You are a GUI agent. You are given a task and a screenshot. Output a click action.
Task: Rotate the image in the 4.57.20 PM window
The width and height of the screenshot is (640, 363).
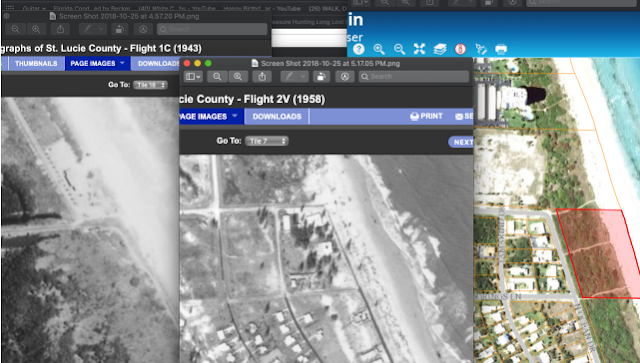120,29
